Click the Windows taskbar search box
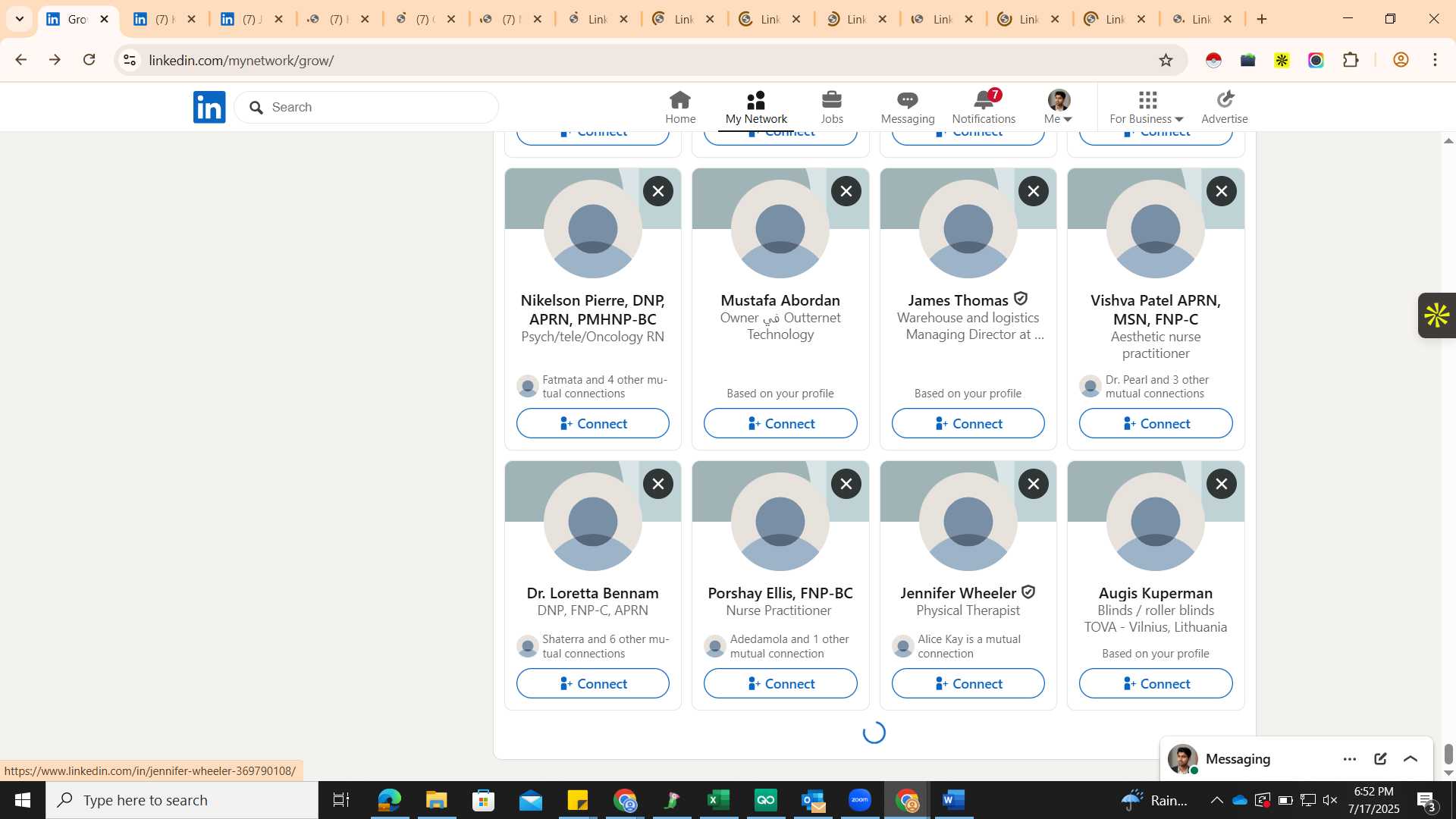The height and width of the screenshot is (819, 1456). (182, 800)
